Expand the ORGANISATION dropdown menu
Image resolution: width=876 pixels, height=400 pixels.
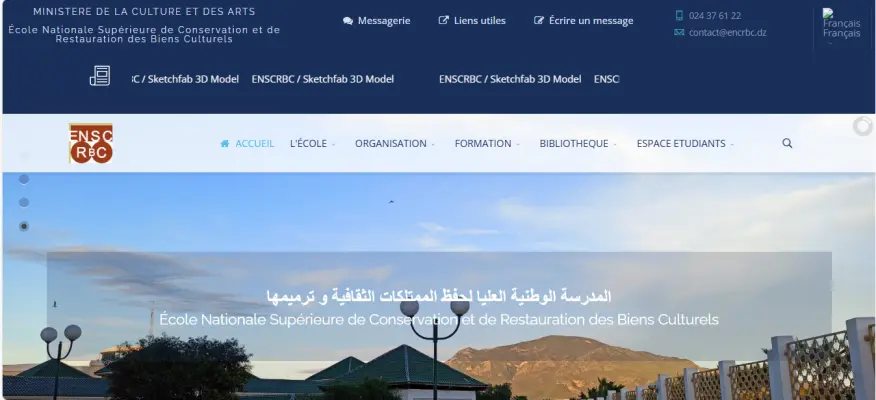[394, 144]
